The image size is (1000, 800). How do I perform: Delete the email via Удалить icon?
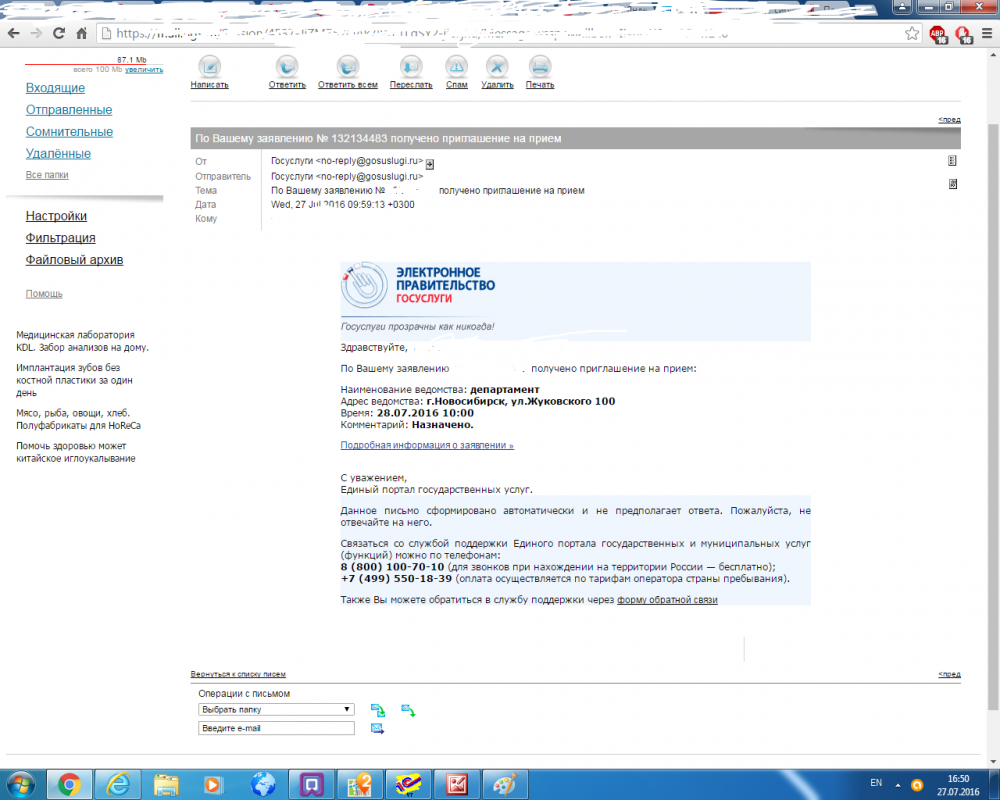[x=497, y=67]
